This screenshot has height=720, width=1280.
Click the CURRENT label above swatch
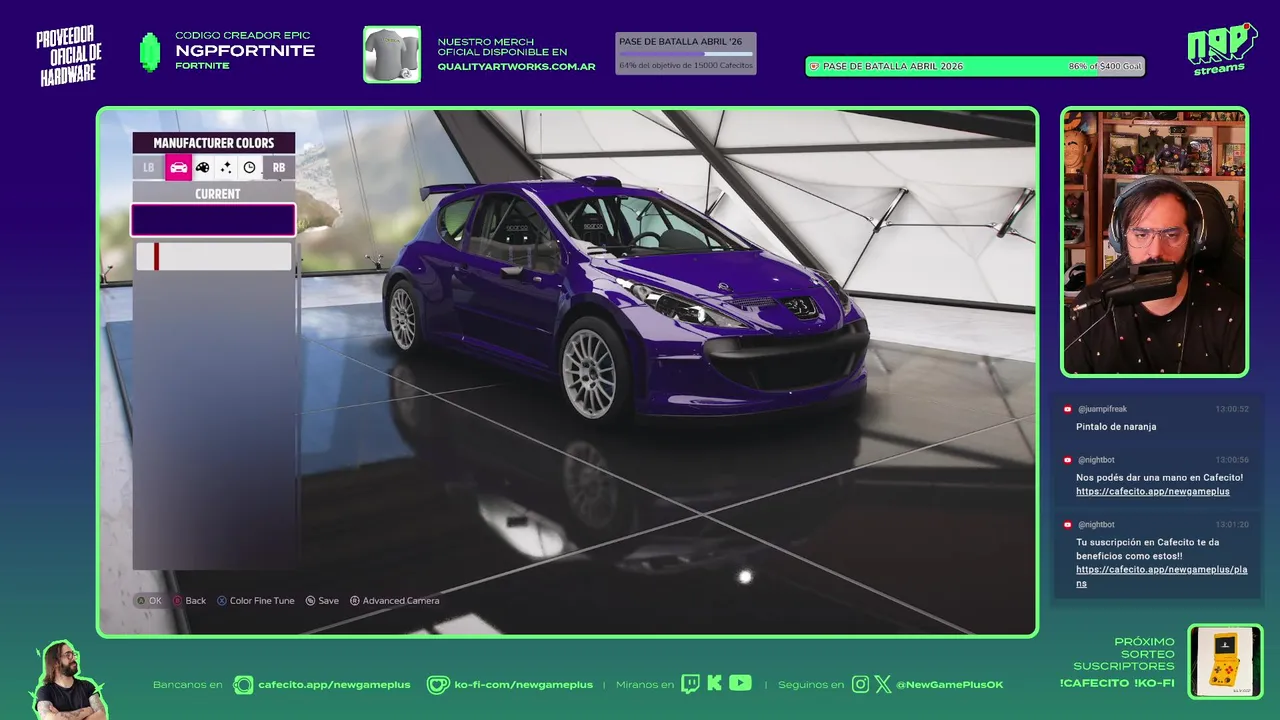(217, 194)
